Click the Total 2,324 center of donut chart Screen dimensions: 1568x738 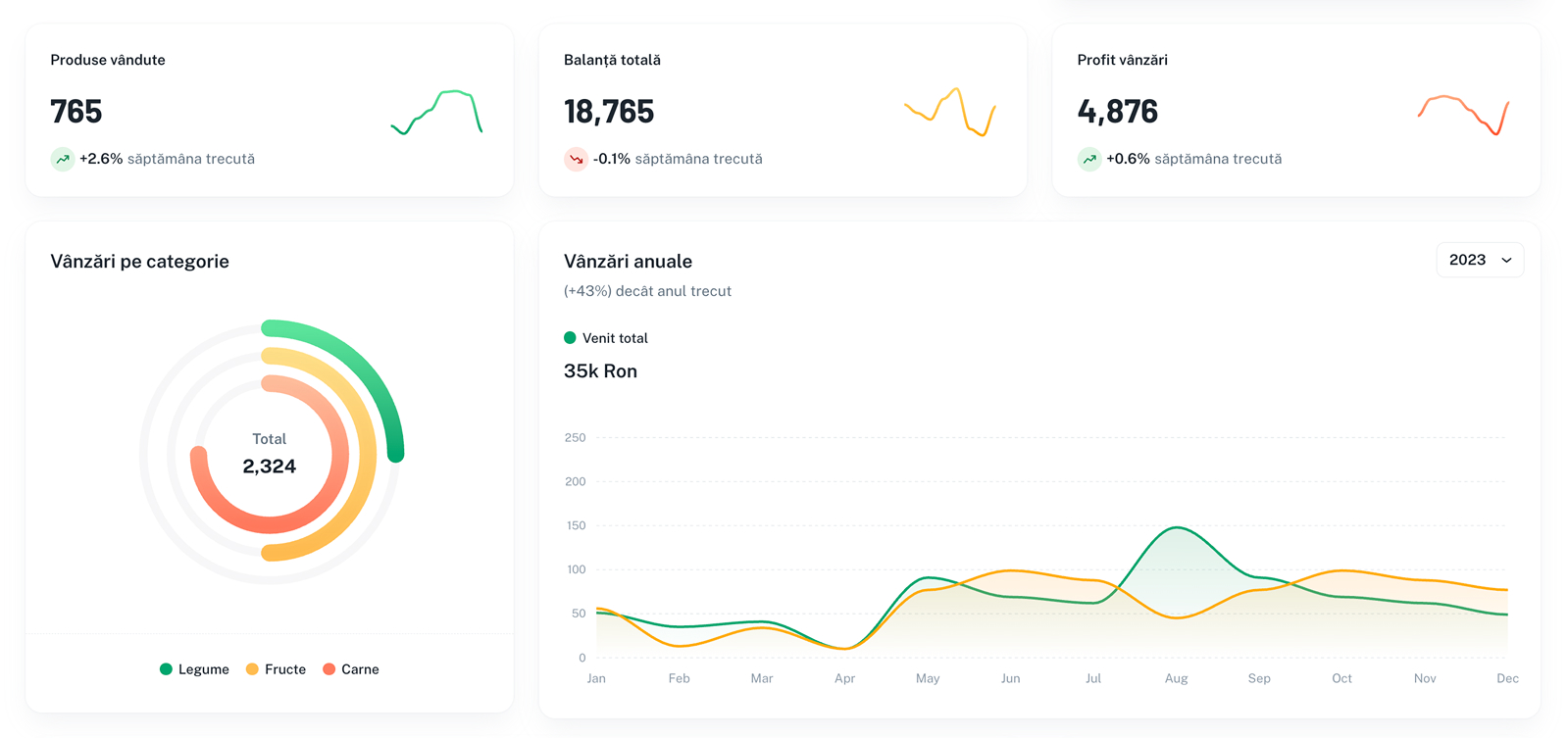[x=270, y=454]
